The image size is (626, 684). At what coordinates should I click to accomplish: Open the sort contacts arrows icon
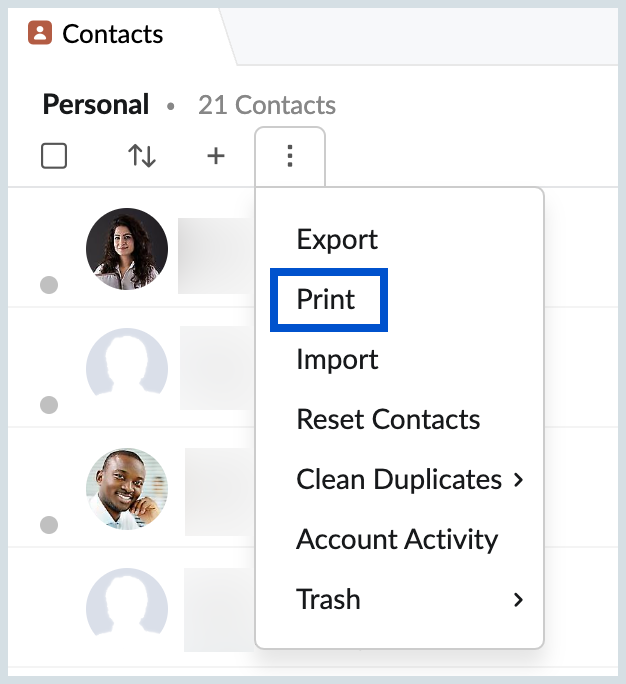point(142,156)
